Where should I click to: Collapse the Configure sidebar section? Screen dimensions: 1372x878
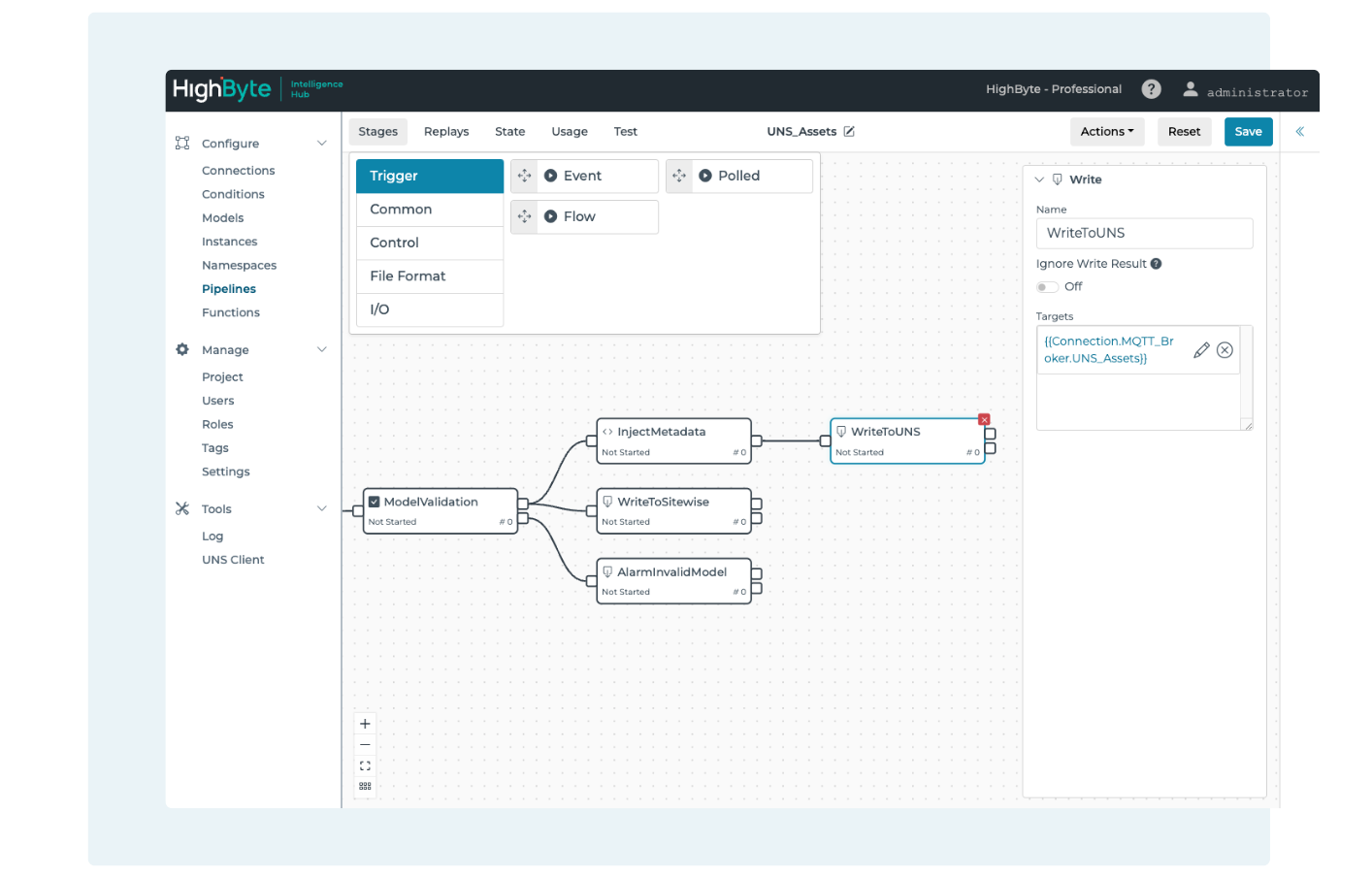[x=322, y=144]
